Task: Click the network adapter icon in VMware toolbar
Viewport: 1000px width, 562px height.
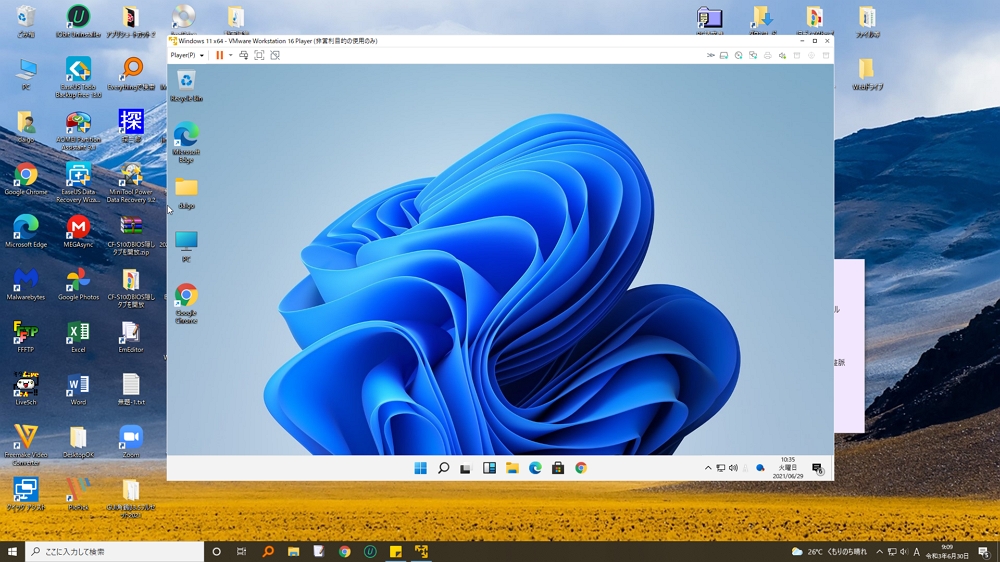Action: [753, 55]
